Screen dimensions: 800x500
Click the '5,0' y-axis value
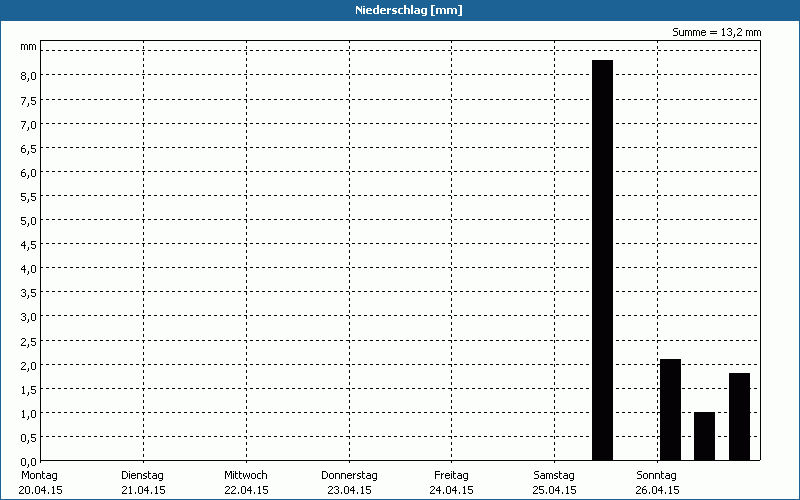[x=29, y=220]
